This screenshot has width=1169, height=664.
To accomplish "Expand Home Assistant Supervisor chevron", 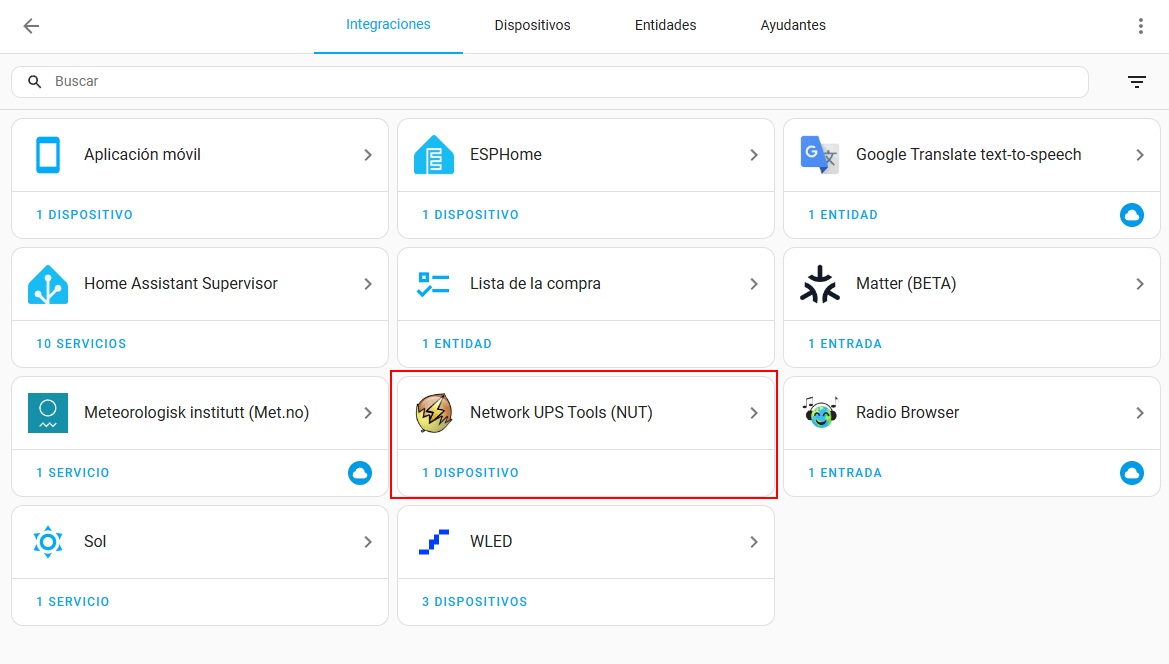I will [368, 284].
